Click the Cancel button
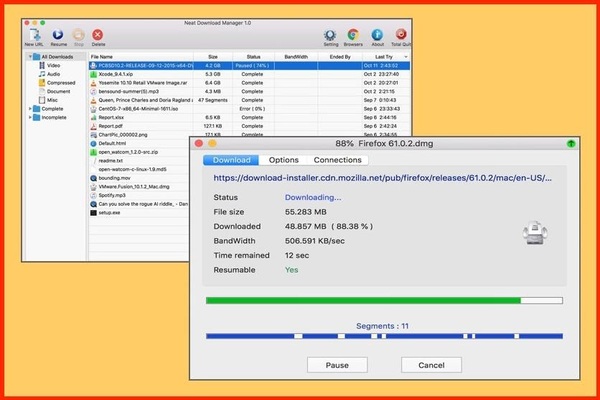 pyautogui.click(x=431, y=365)
